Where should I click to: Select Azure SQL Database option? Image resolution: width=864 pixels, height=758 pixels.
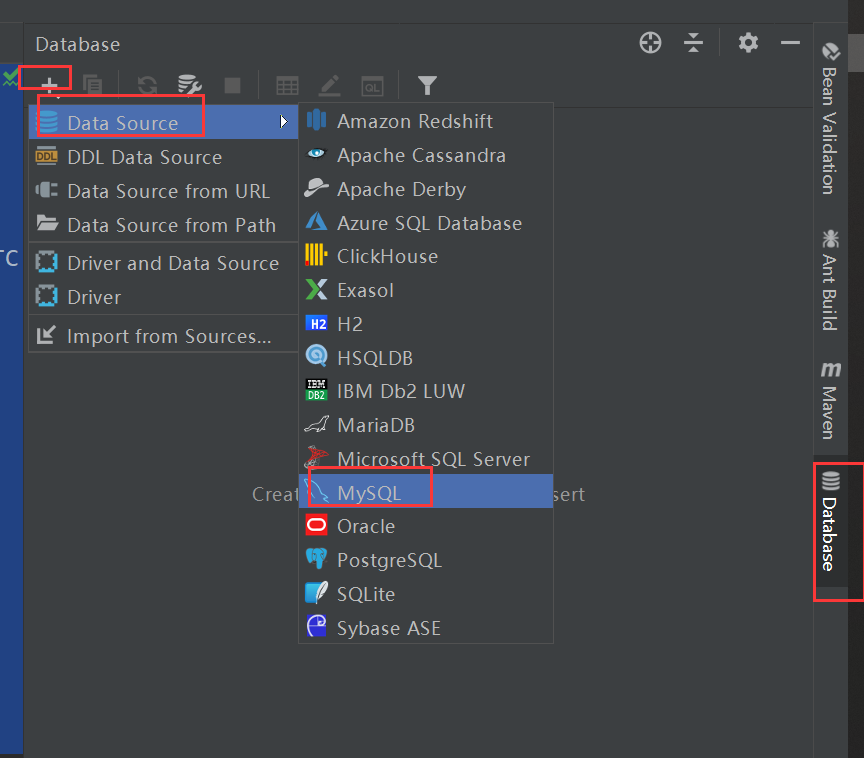[x=426, y=223]
